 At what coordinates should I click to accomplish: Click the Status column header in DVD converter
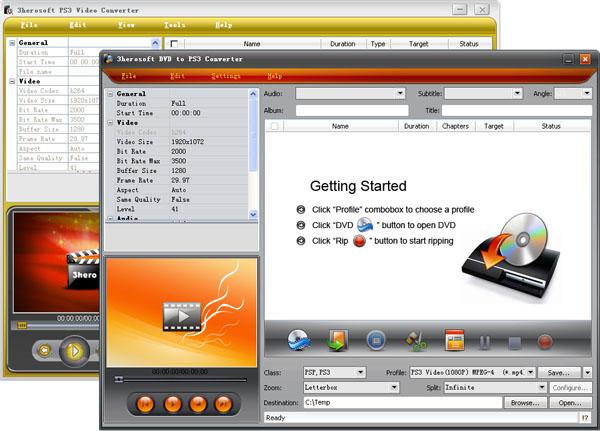coord(551,126)
